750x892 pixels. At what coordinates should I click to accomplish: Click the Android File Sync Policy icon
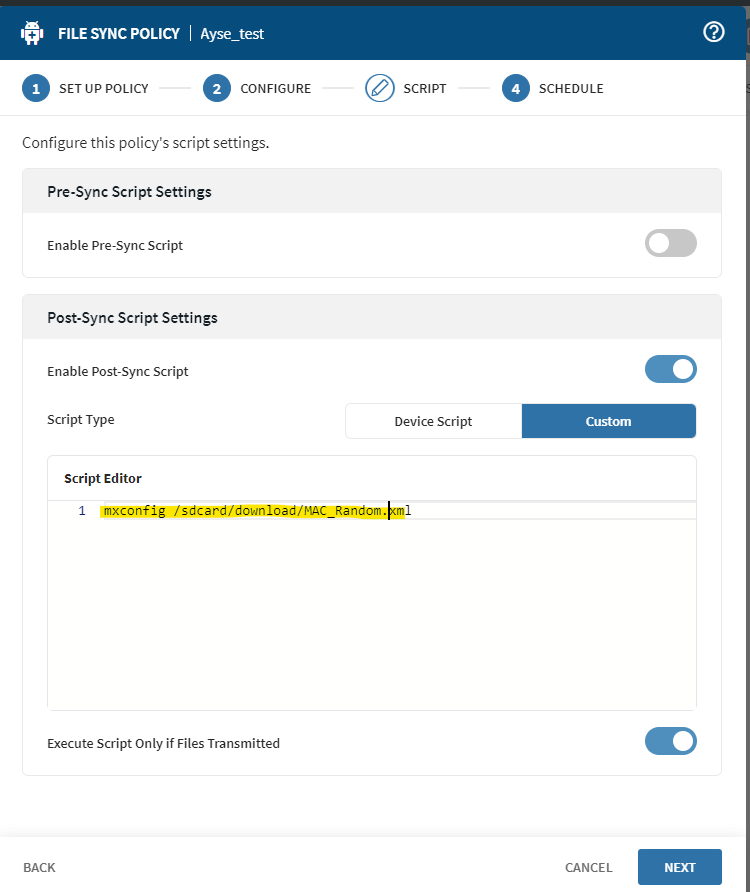point(32,33)
